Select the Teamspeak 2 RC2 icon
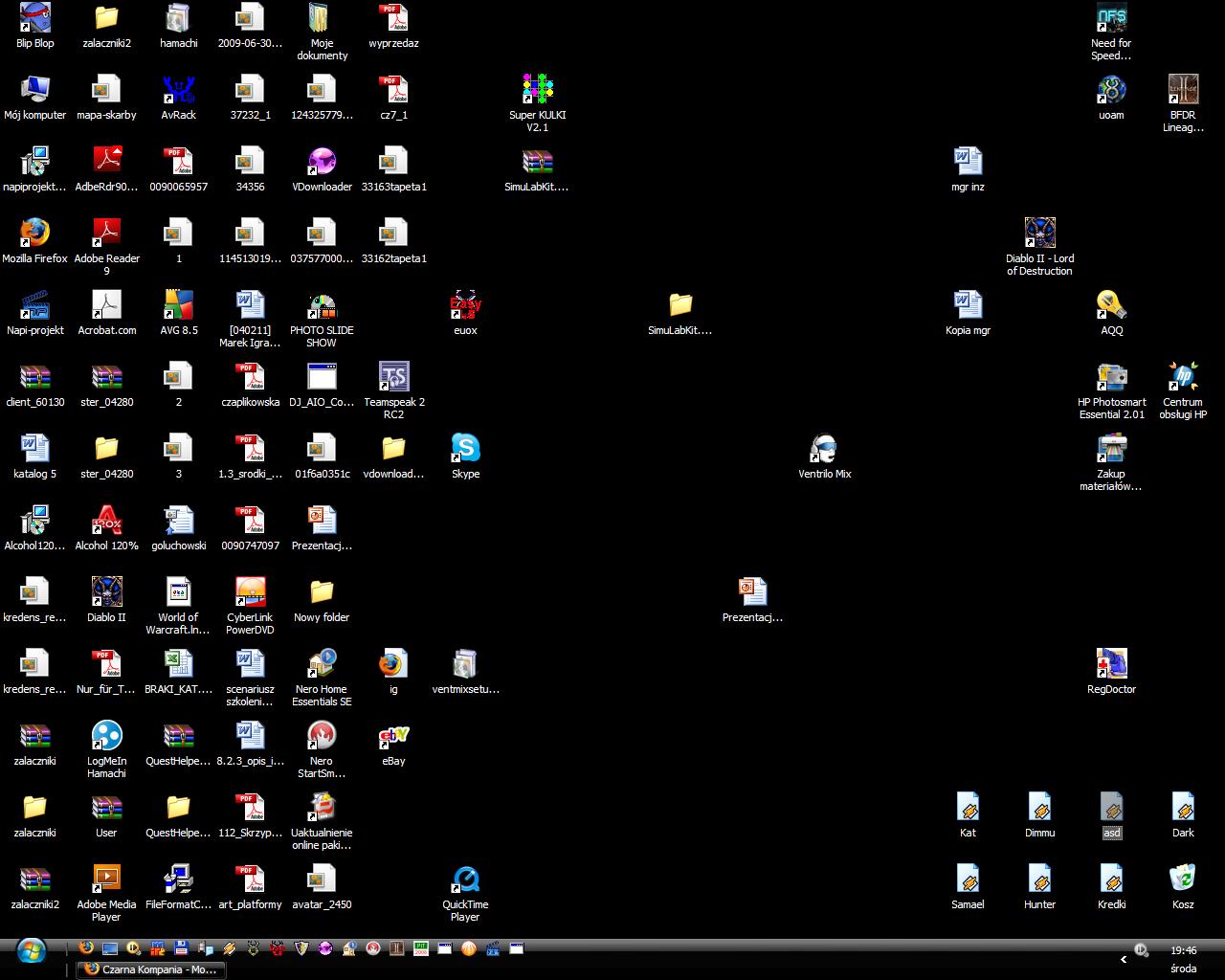1225x980 pixels. coord(393,377)
